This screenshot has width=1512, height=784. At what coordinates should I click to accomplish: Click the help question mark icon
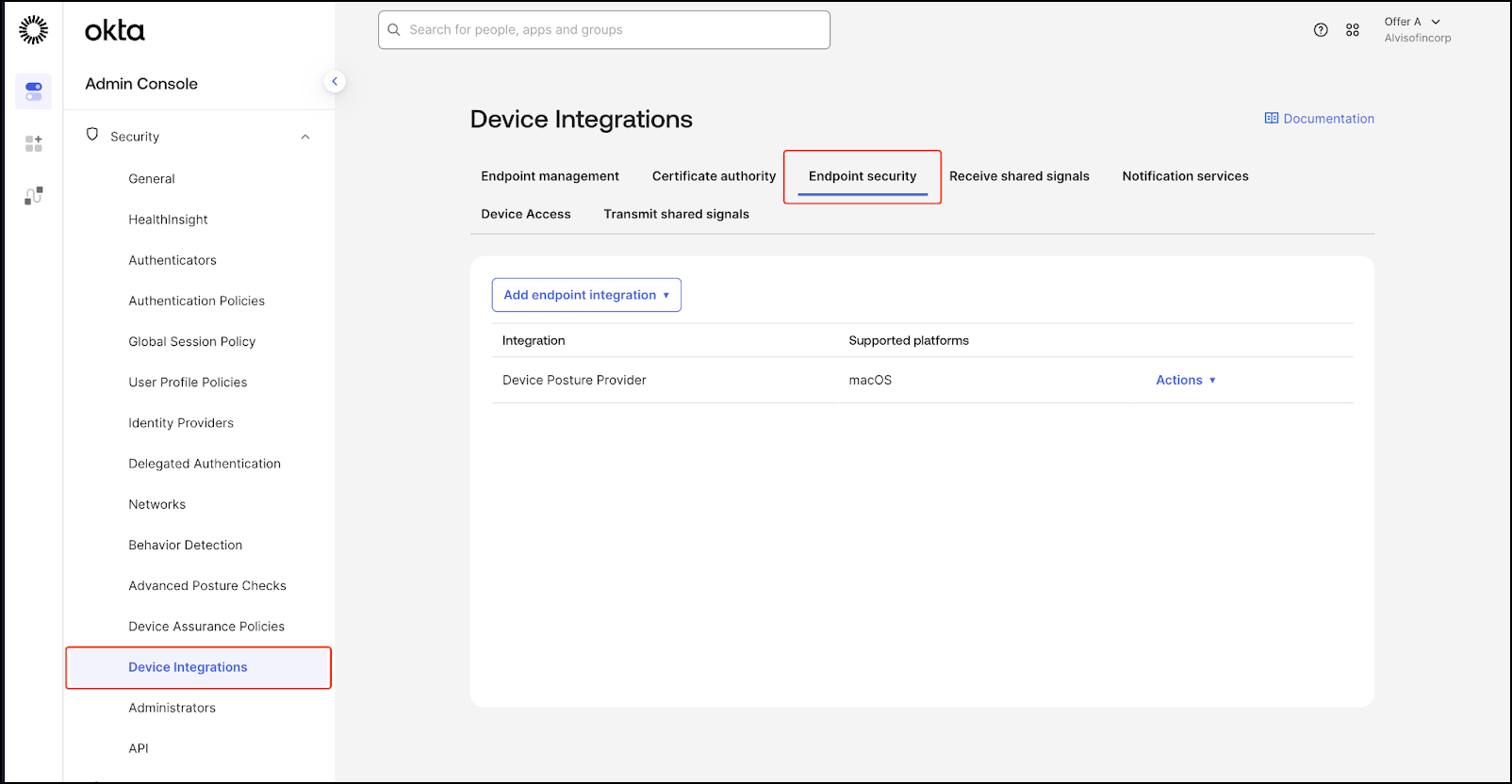[x=1321, y=30]
